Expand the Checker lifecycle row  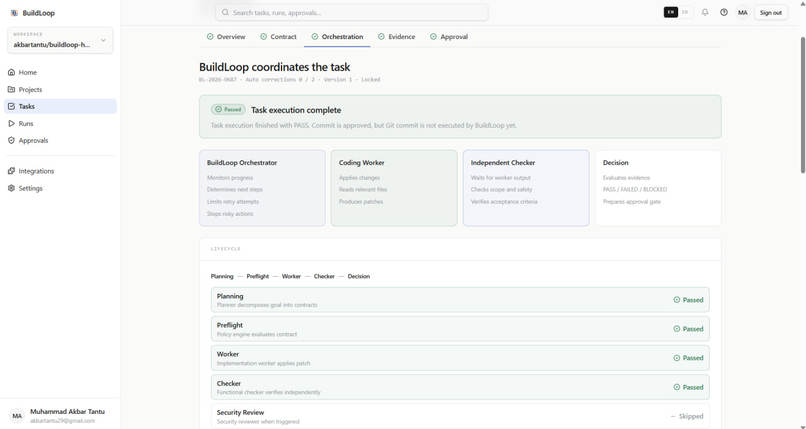coord(460,387)
